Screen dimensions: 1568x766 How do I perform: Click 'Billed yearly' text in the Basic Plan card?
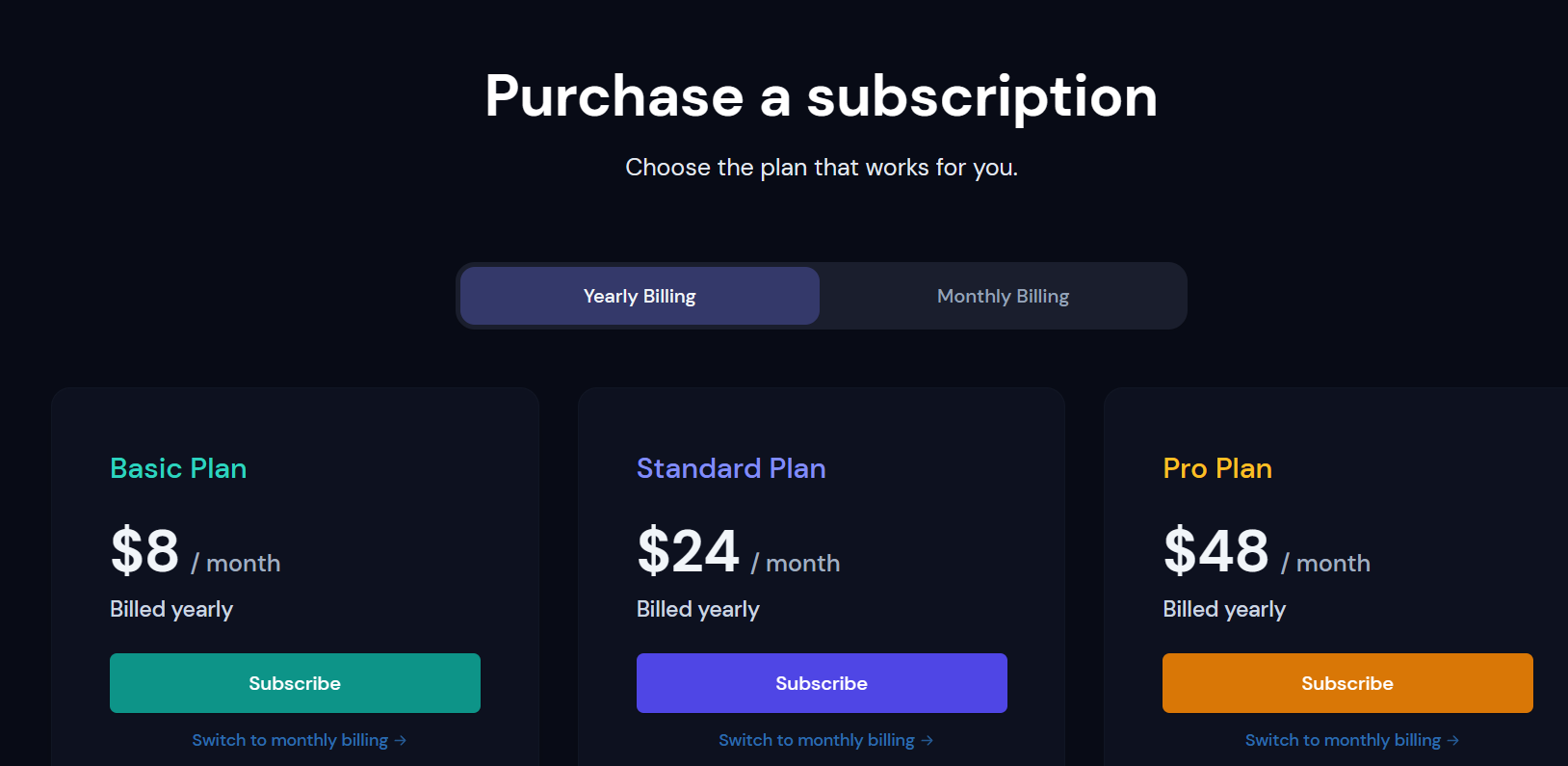pos(171,609)
